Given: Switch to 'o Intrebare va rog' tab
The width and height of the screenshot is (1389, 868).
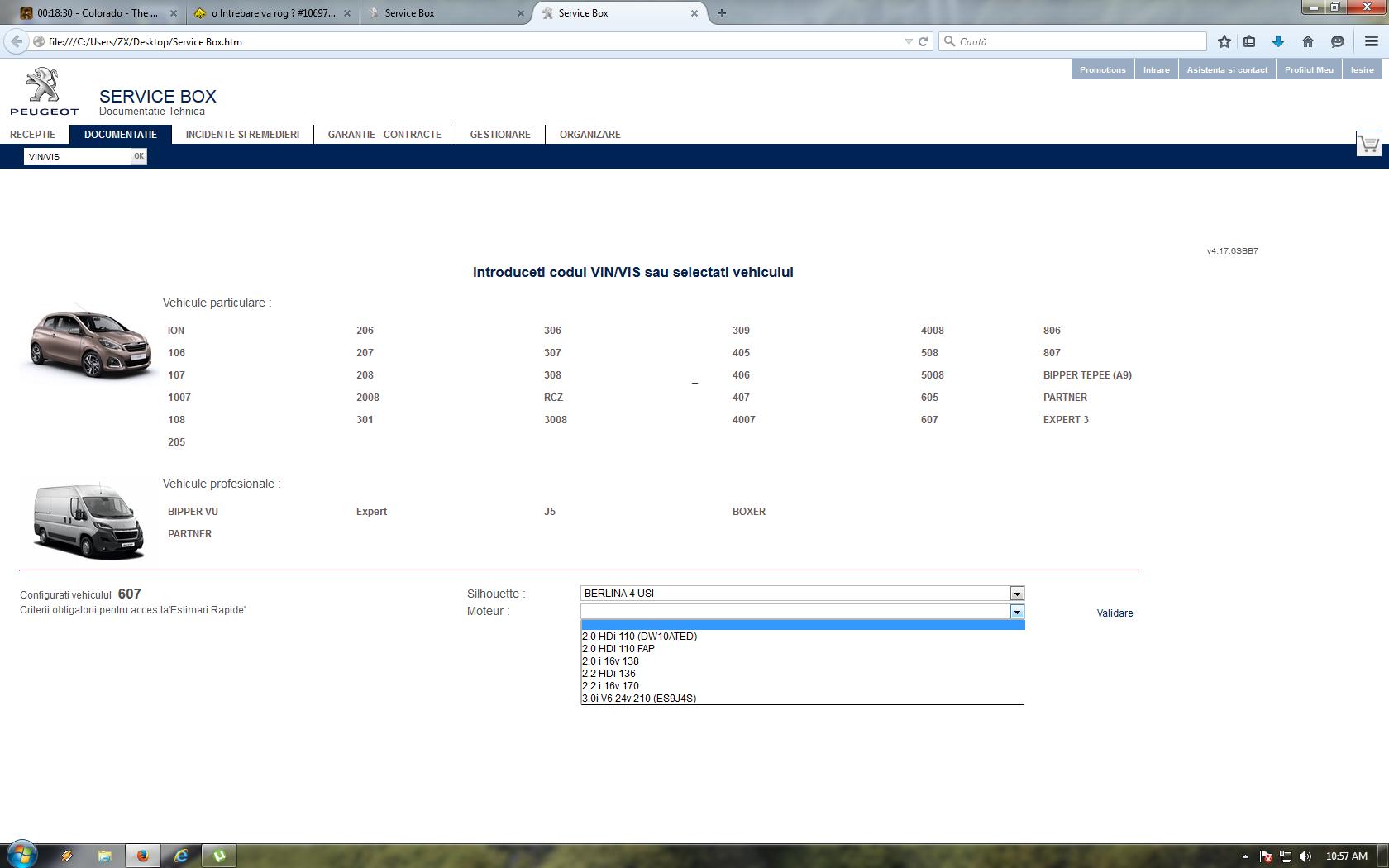Looking at the screenshot, I should coord(271,13).
